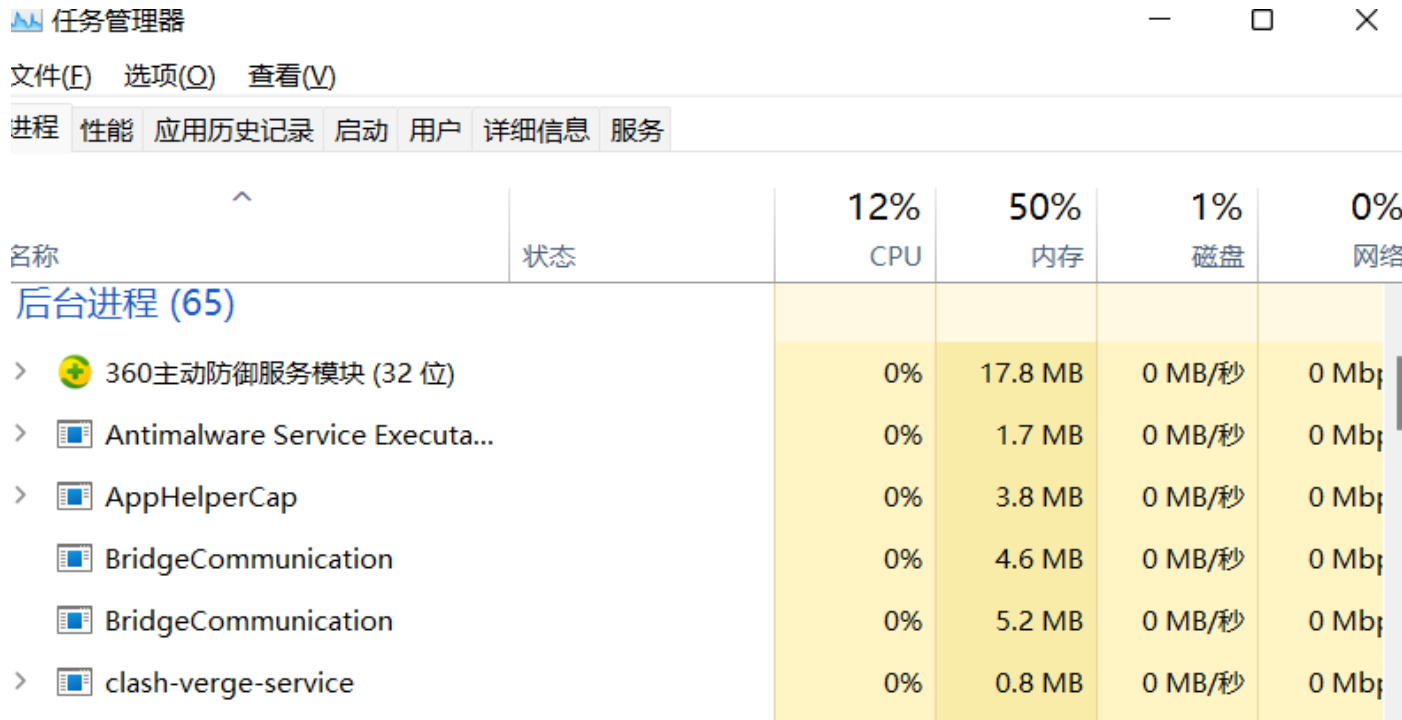1402x720 pixels.
Task: Switch to the 性能 tab
Action: click(x=107, y=130)
